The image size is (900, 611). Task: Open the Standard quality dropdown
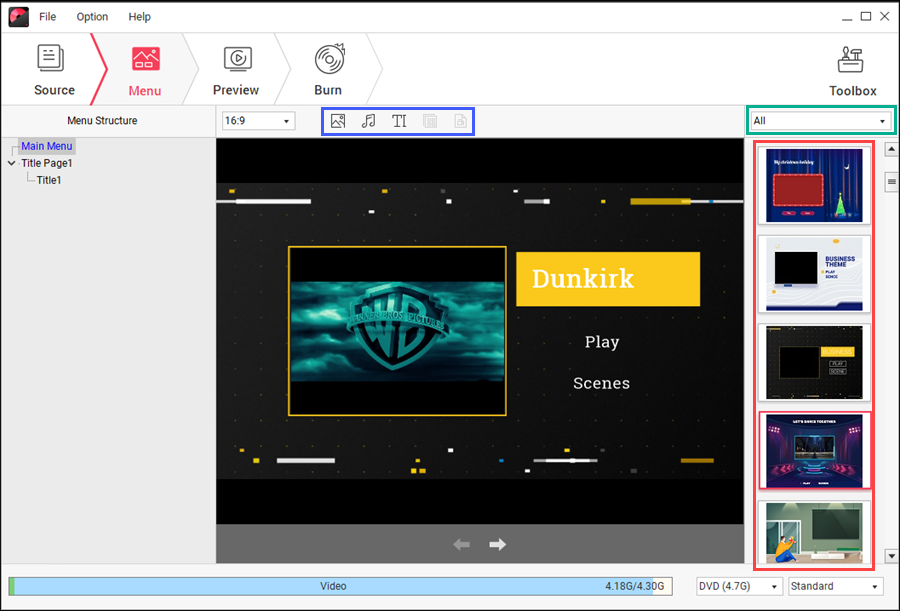click(835, 586)
